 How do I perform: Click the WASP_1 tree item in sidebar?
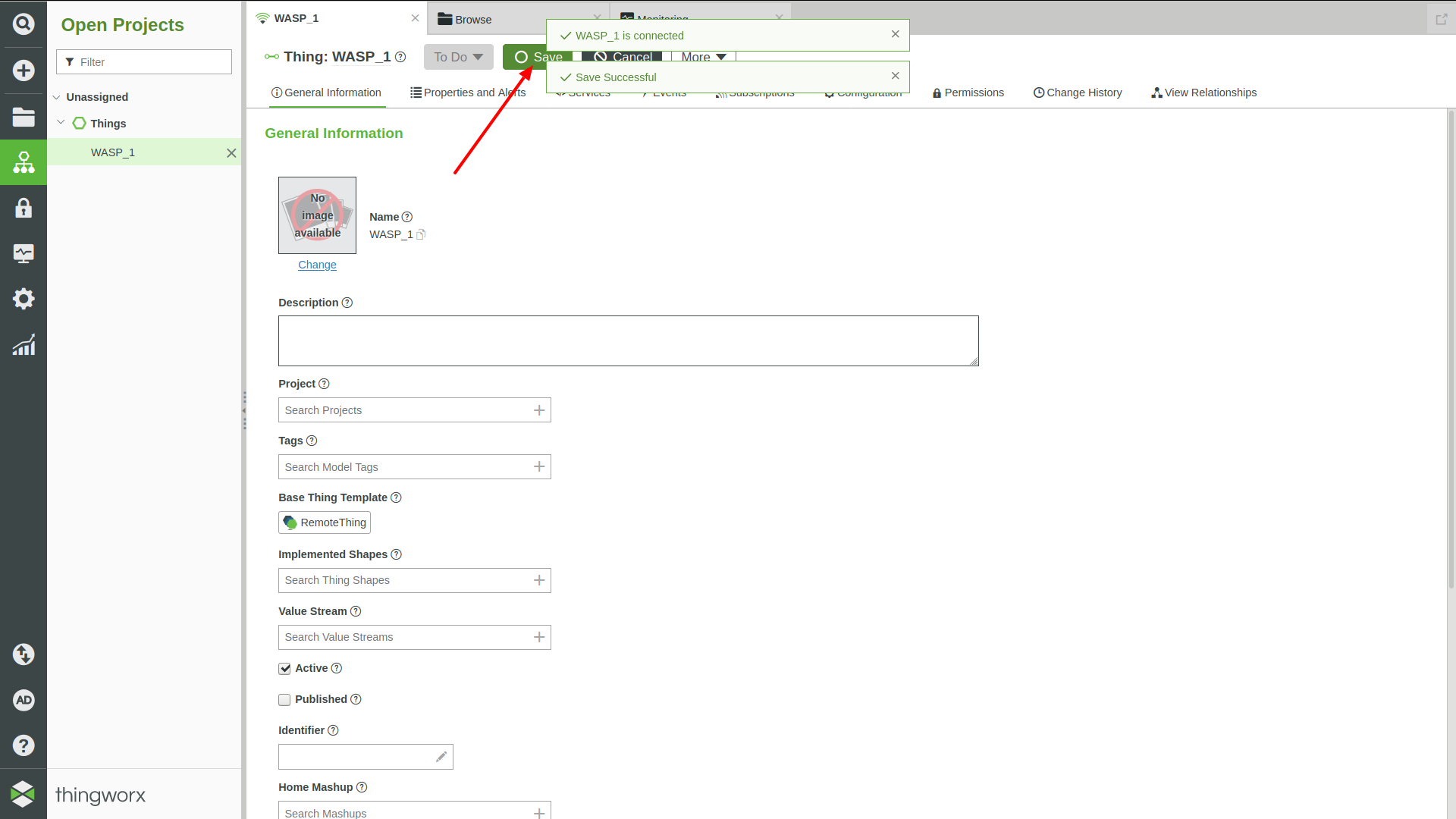tap(112, 152)
